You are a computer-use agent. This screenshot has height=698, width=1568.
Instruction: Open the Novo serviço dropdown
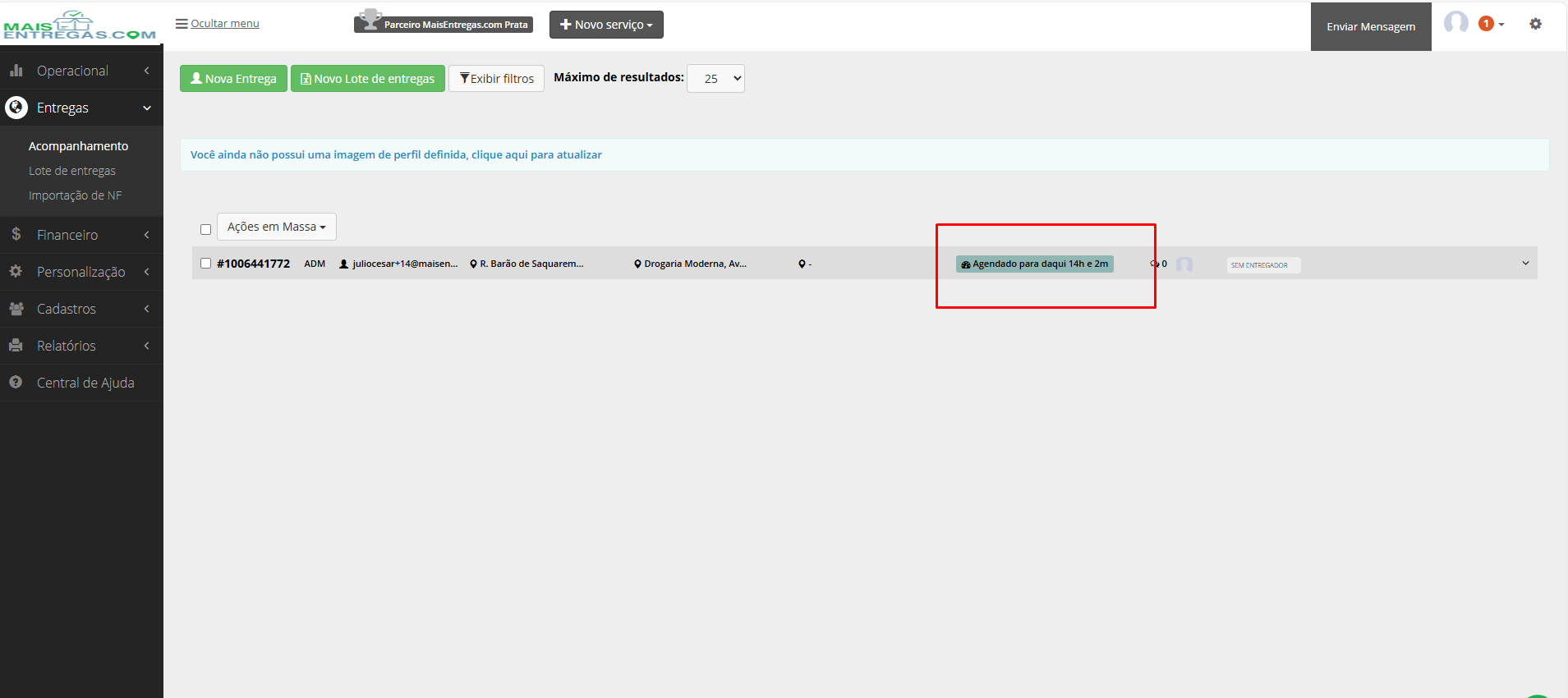(x=606, y=25)
